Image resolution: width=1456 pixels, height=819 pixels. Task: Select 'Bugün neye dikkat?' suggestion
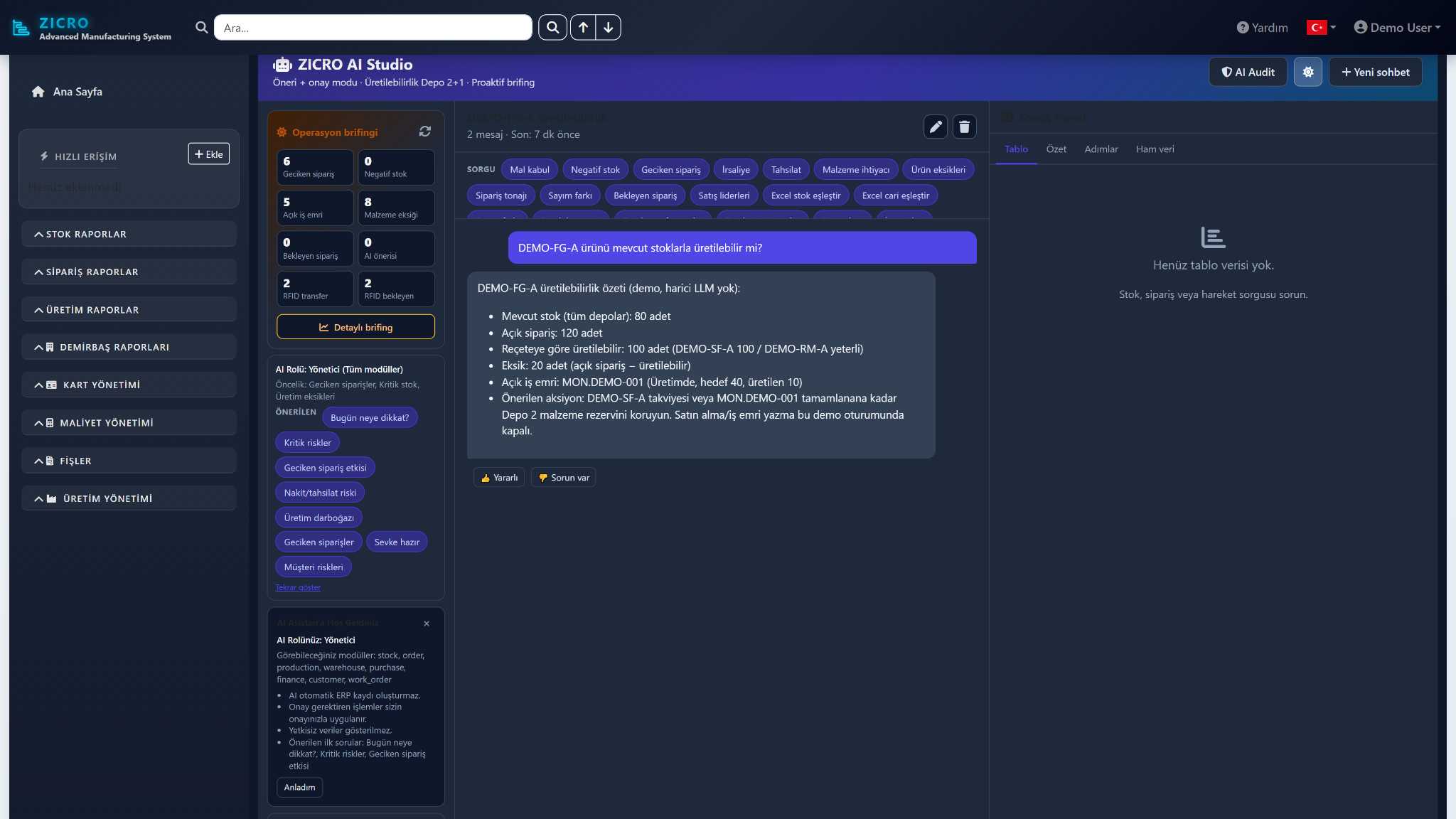point(370,418)
